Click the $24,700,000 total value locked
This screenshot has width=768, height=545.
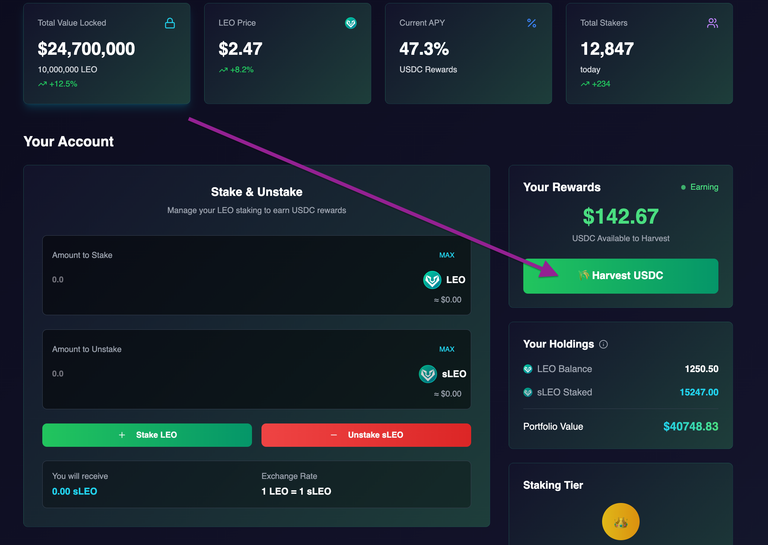86,49
